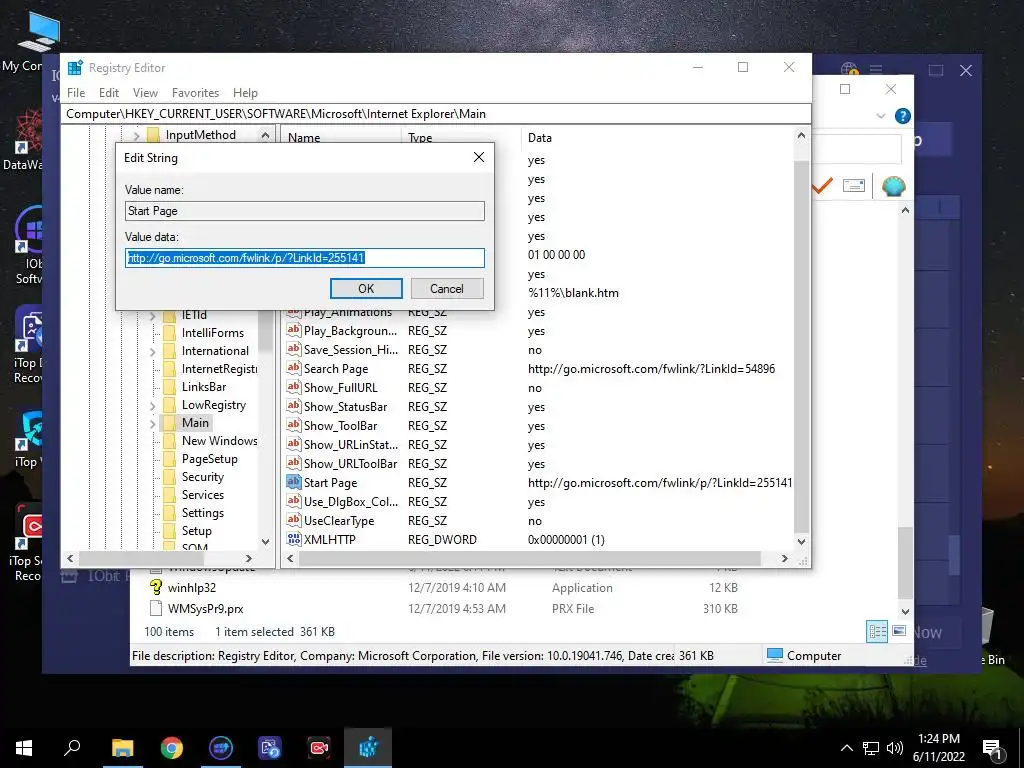This screenshot has width=1024, height=768.
Task: Select the New Windows folder icon
Action: coord(169,441)
